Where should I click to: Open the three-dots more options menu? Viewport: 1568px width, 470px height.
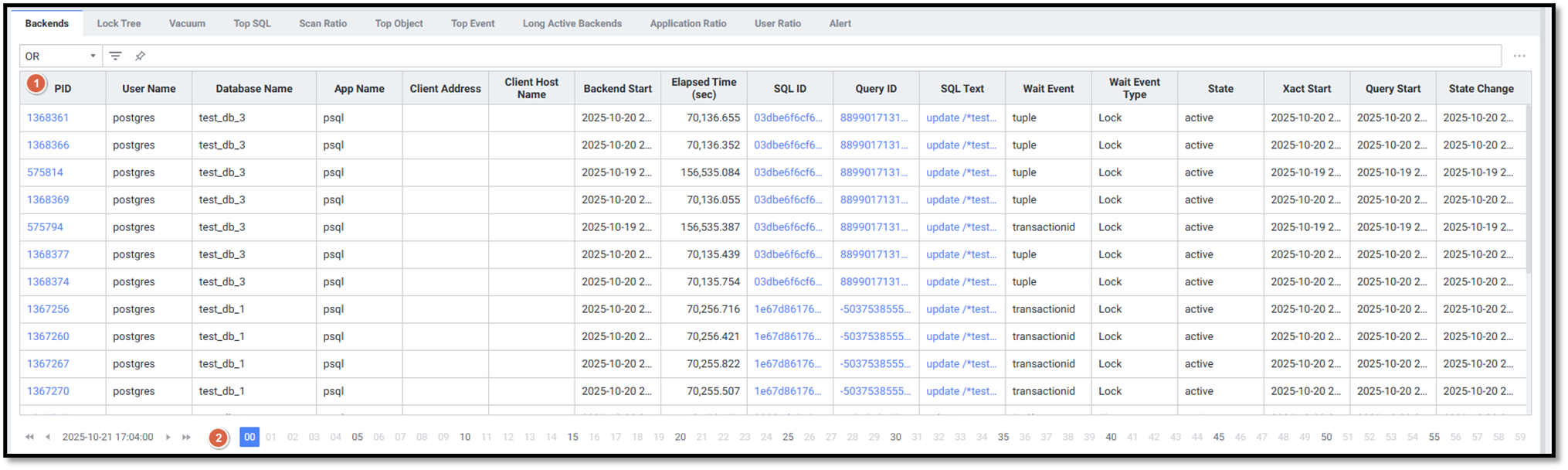tap(1519, 56)
